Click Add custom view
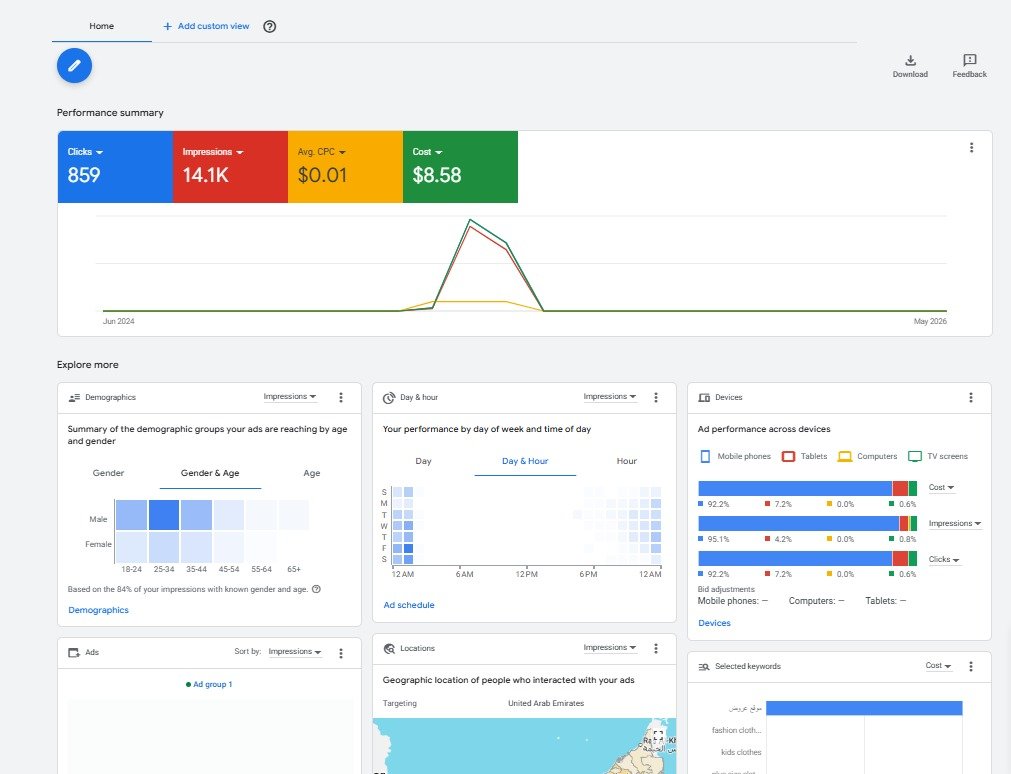Viewport: 1011px width, 774px height. (206, 26)
